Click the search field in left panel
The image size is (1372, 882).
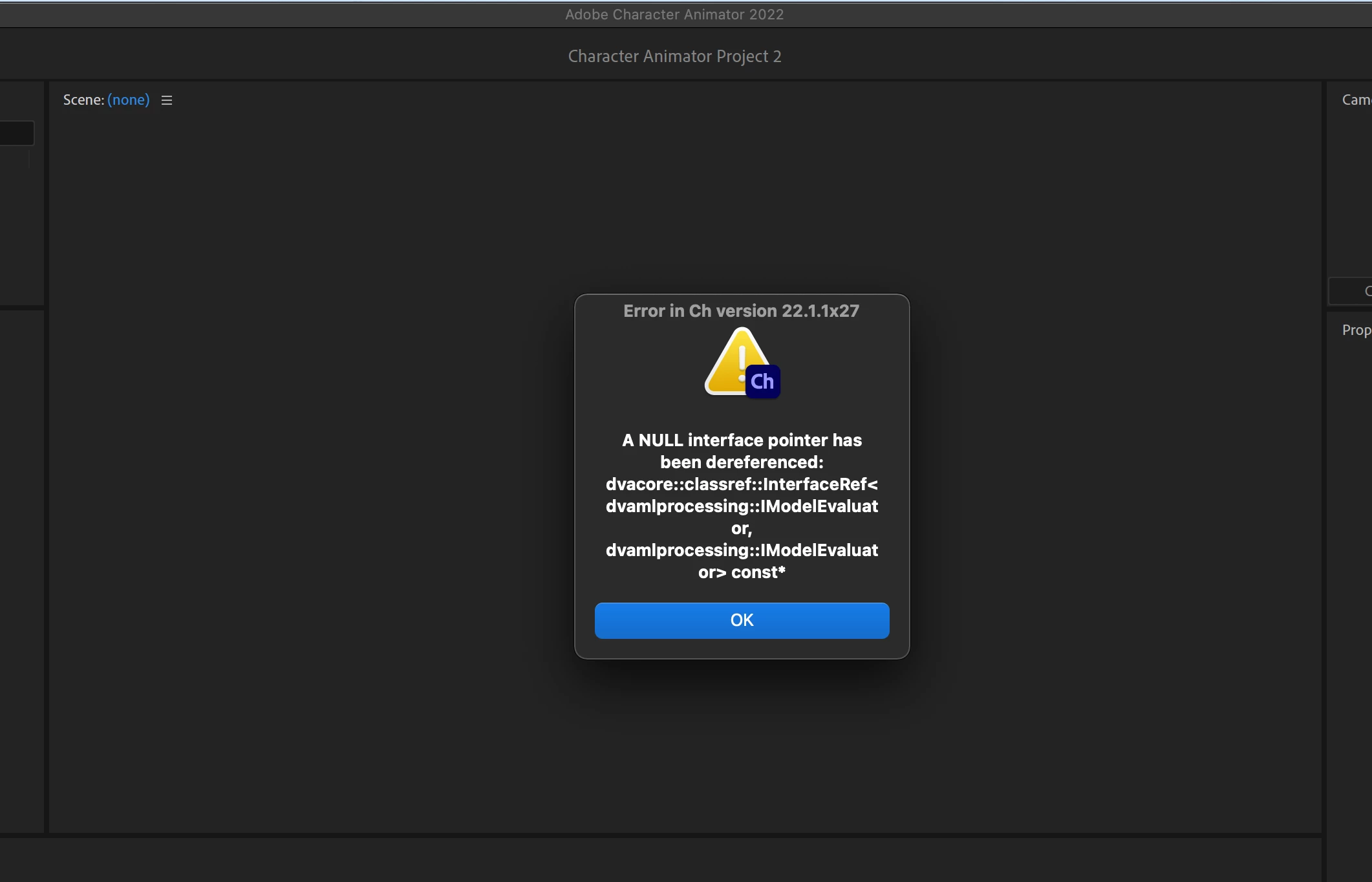point(17,133)
